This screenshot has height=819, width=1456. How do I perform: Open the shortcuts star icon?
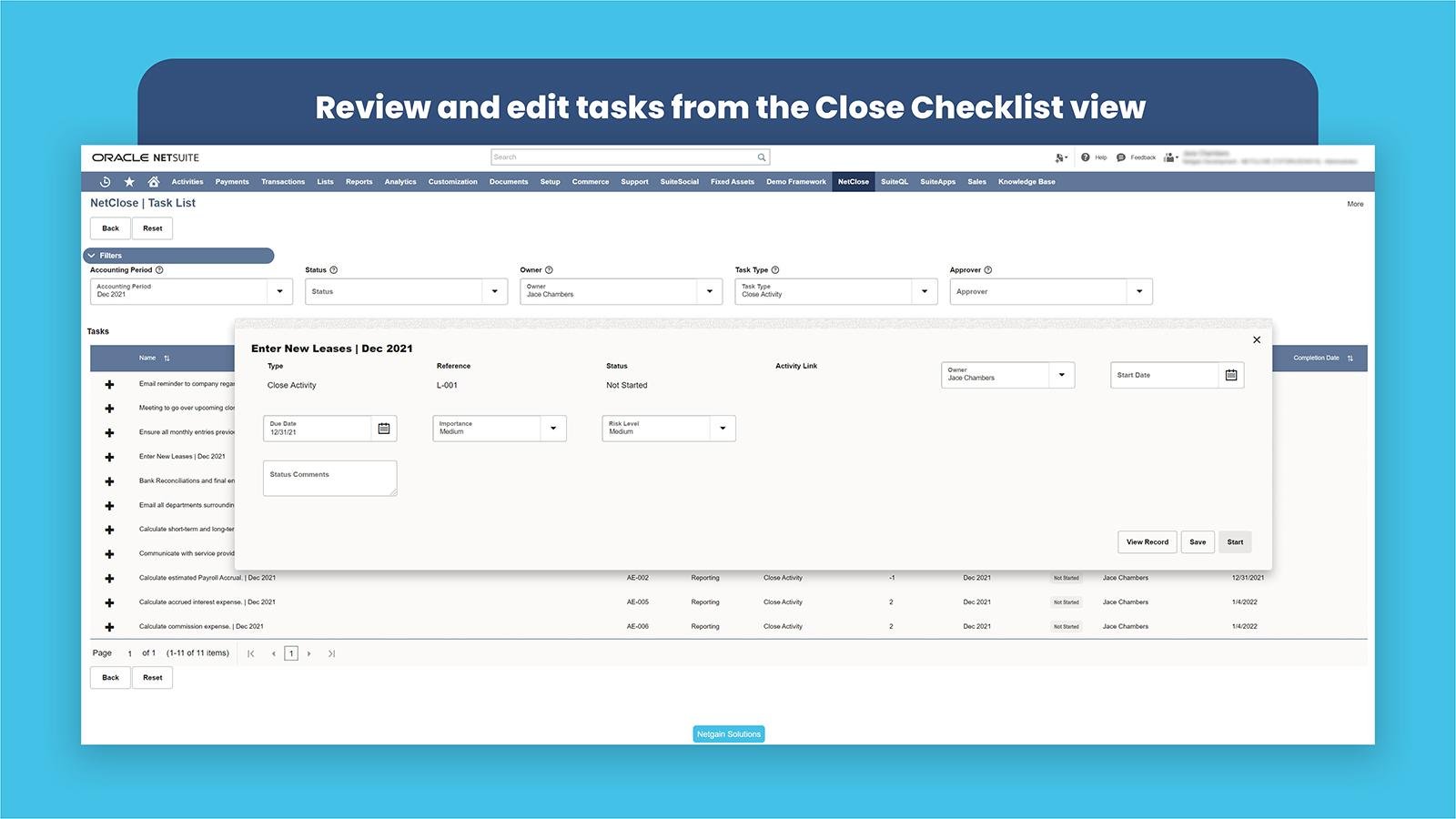tap(129, 182)
